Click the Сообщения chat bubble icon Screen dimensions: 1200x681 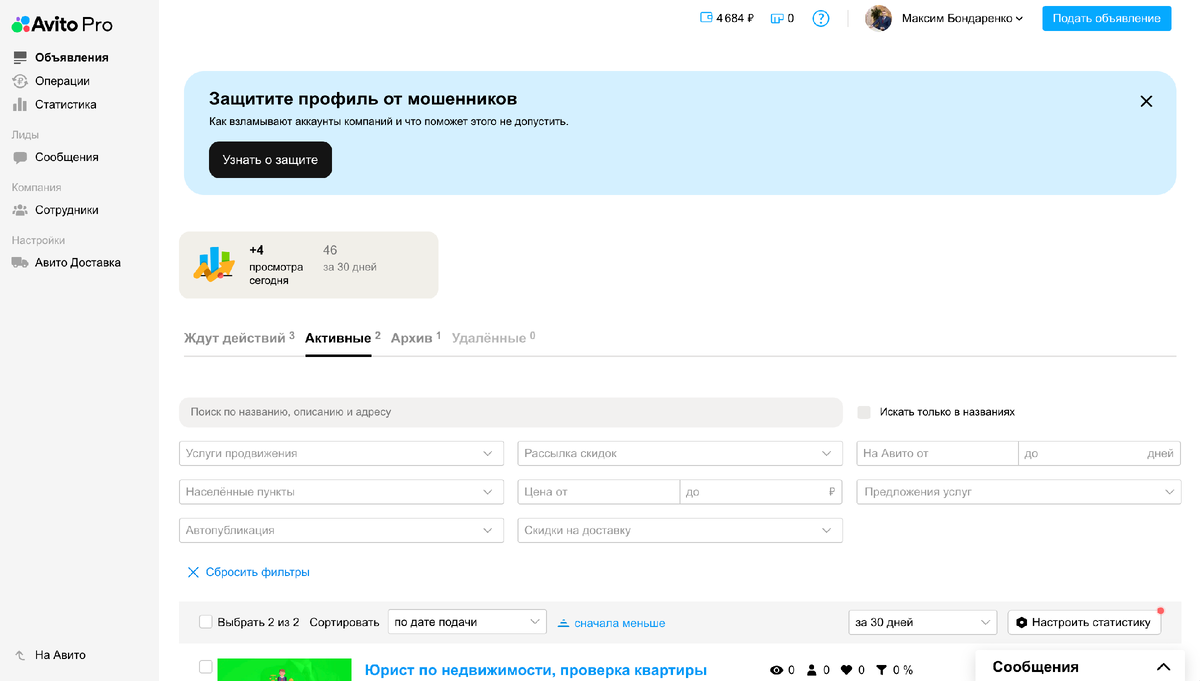[x=20, y=157]
